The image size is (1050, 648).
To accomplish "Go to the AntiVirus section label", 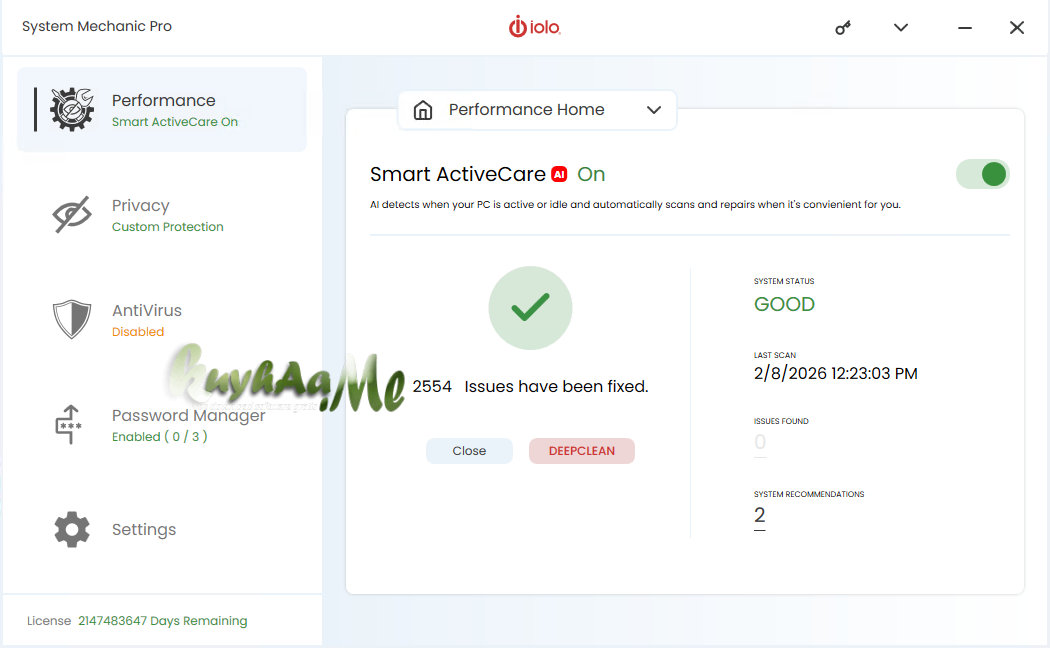I will [x=147, y=311].
